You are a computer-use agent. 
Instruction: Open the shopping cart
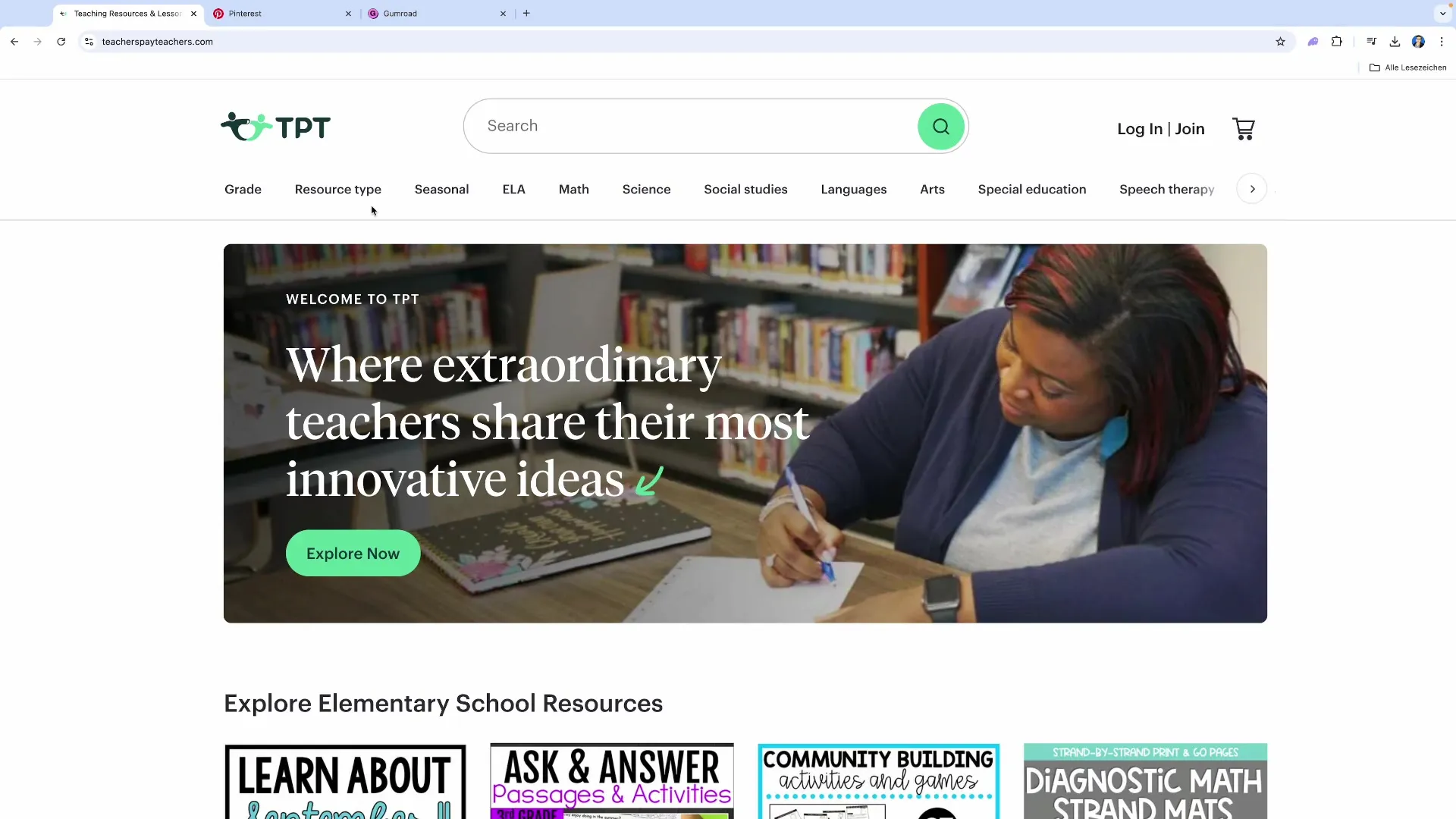coord(1244,129)
